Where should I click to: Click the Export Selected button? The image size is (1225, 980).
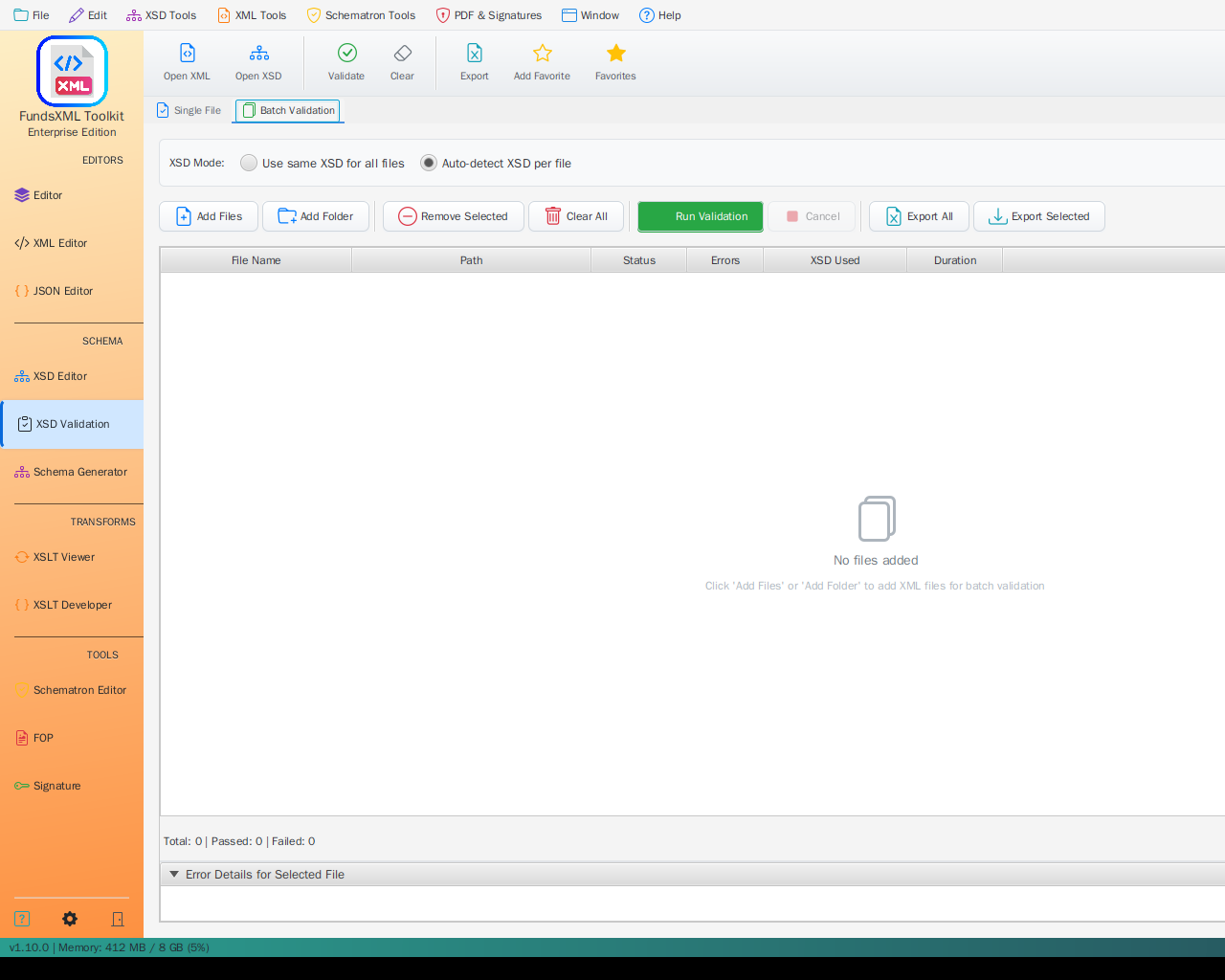click(x=1039, y=216)
